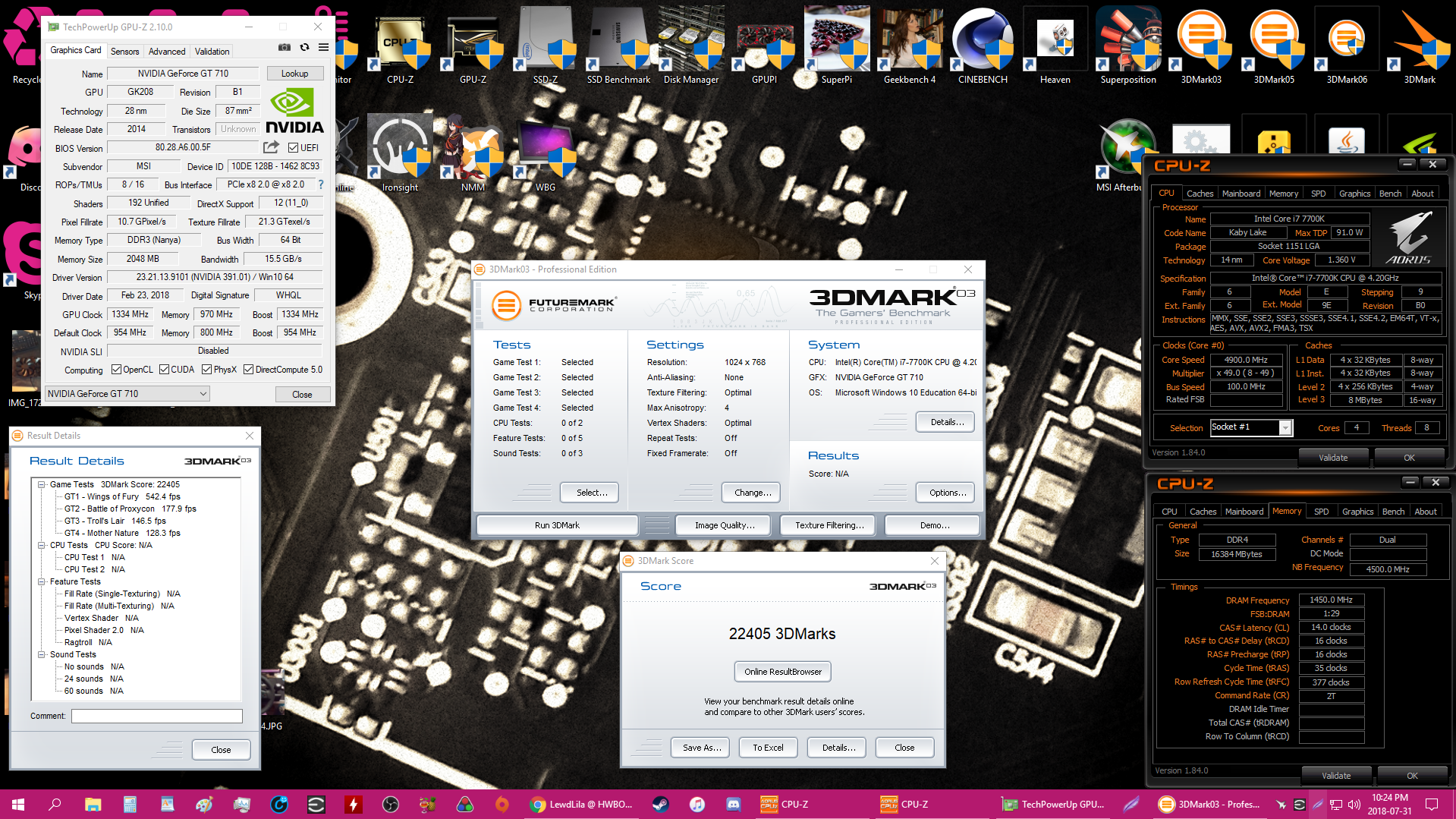Click the Texture Filtering... button

[829, 525]
